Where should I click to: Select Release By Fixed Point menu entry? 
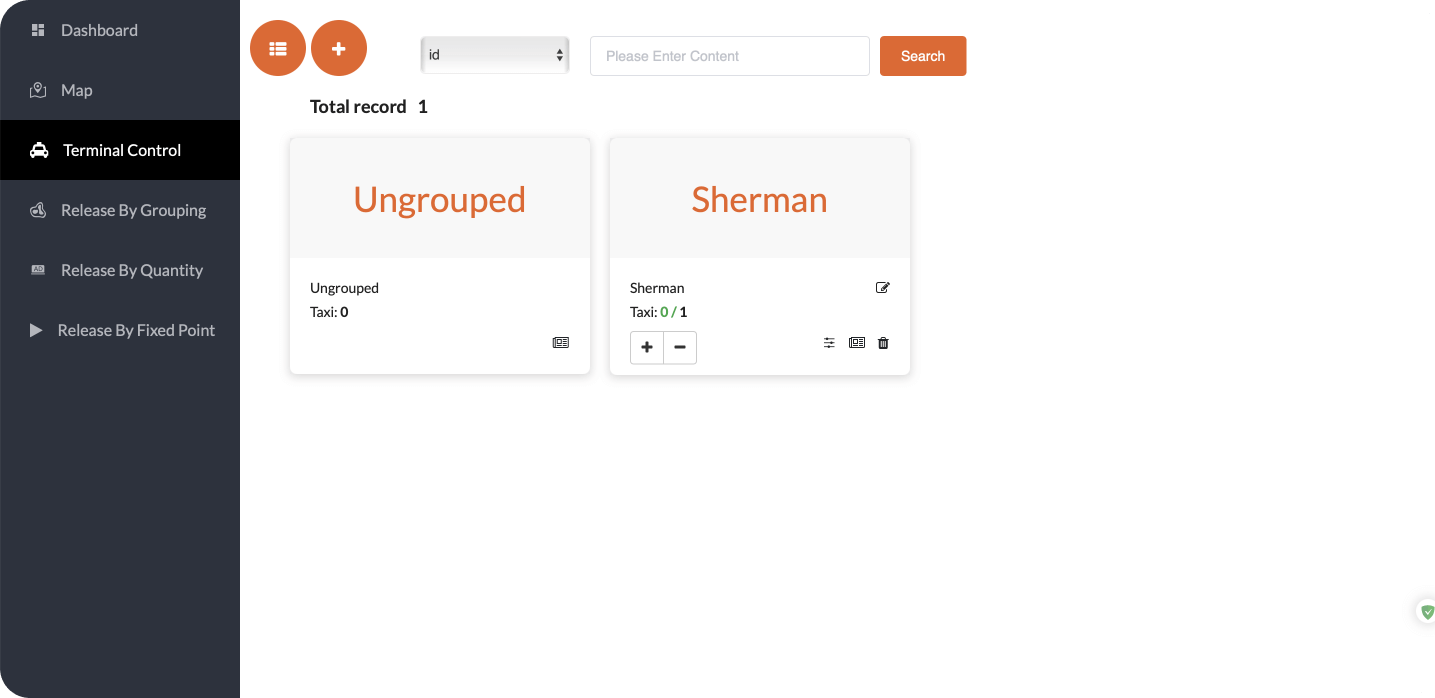point(137,330)
